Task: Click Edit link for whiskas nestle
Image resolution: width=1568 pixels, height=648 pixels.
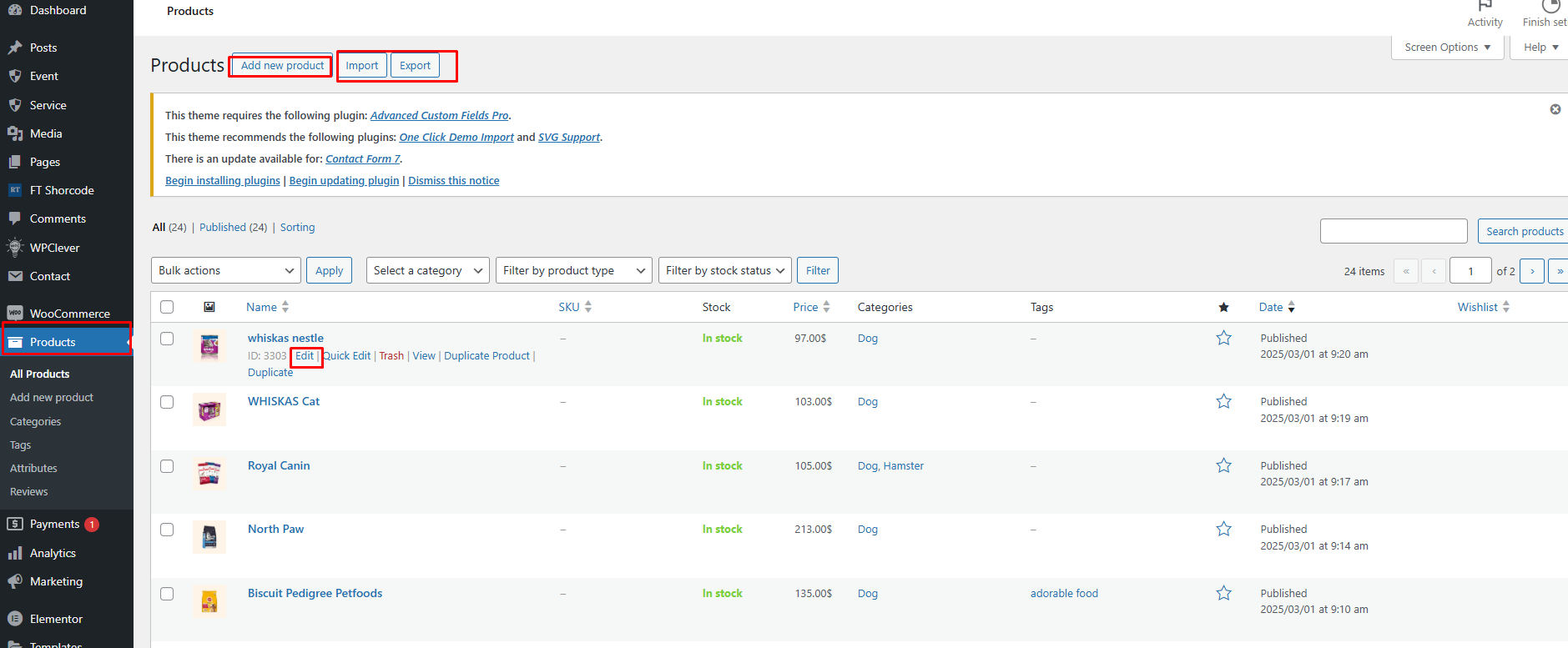Action: 305,355
